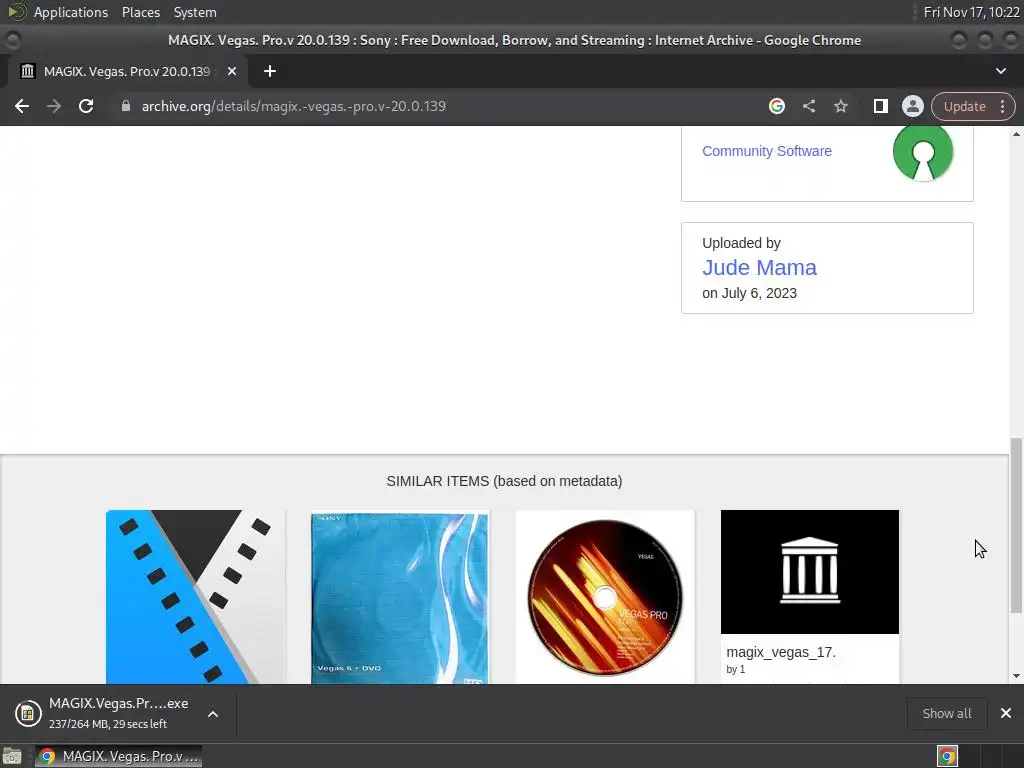1024x768 pixels.
Task: Expand download options for MAGIX.Vegas.Pr exe
Action: pyautogui.click(x=213, y=714)
